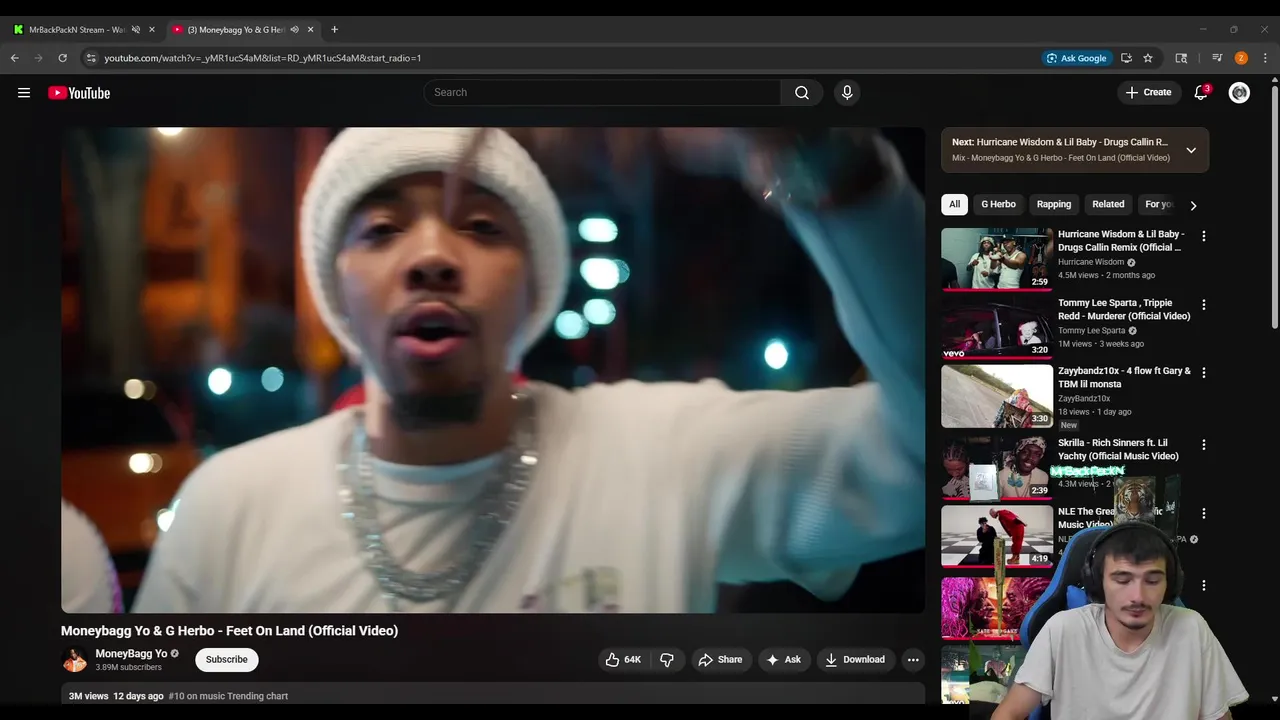Go to YouTube home via logo
Screen dimensions: 1280x720
click(79, 93)
